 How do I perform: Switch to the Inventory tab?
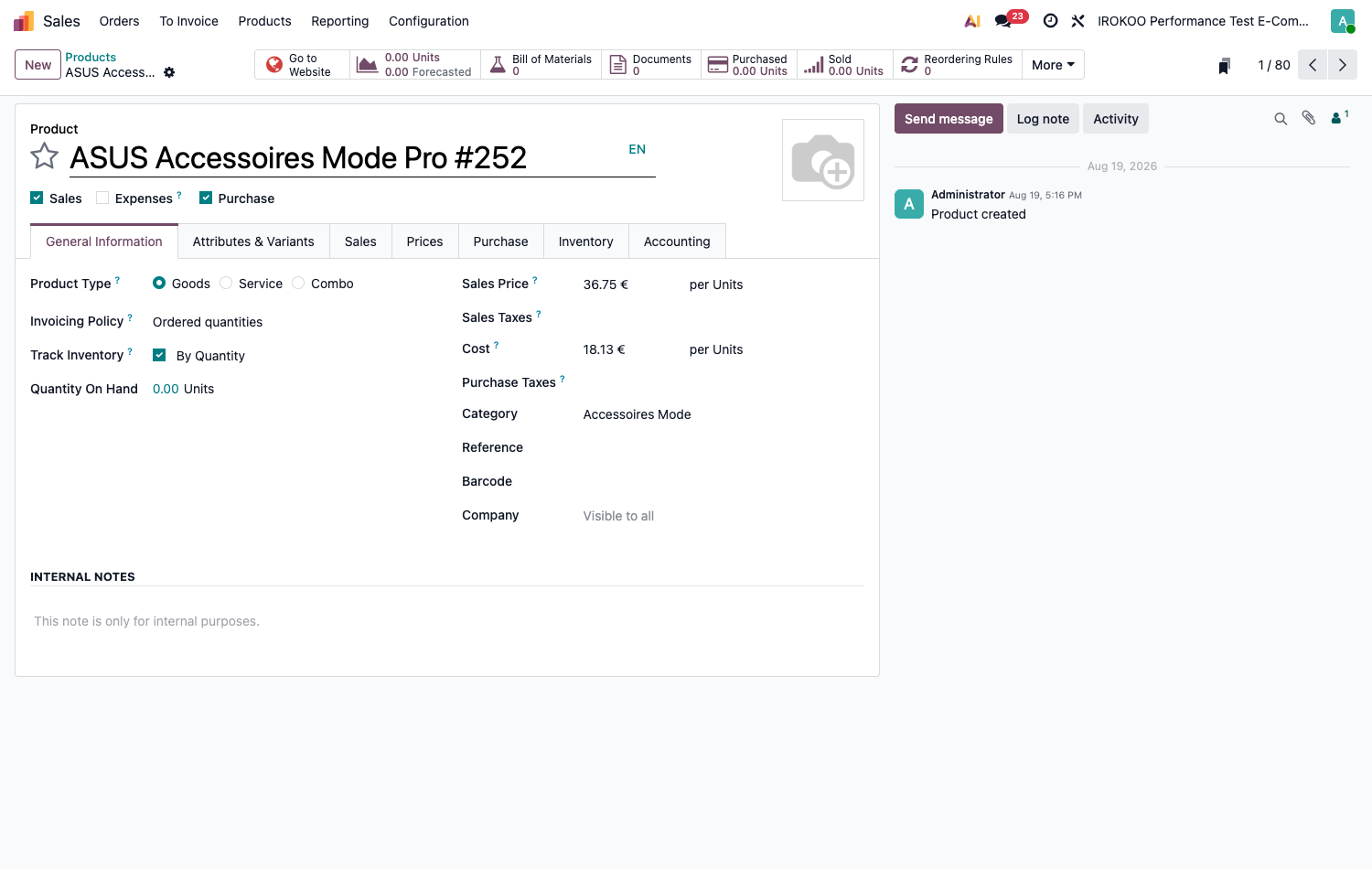tap(585, 241)
